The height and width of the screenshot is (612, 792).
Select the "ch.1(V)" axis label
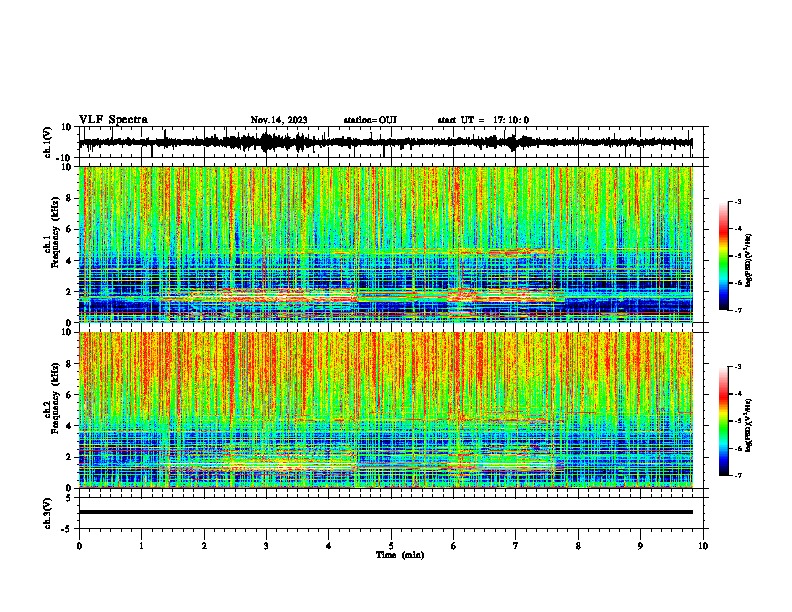[x=48, y=142]
